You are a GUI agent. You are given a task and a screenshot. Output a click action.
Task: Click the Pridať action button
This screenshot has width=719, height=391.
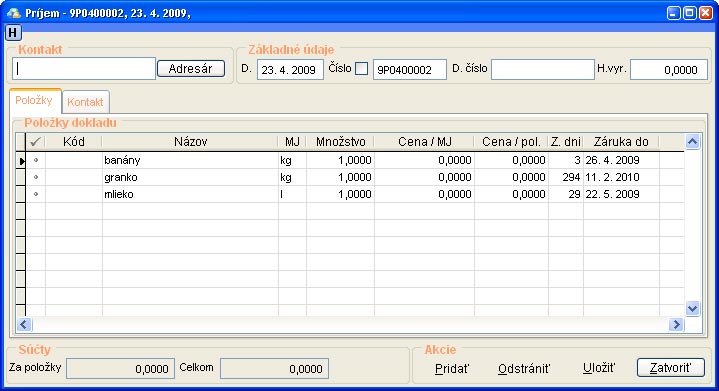pyautogui.click(x=452, y=368)
